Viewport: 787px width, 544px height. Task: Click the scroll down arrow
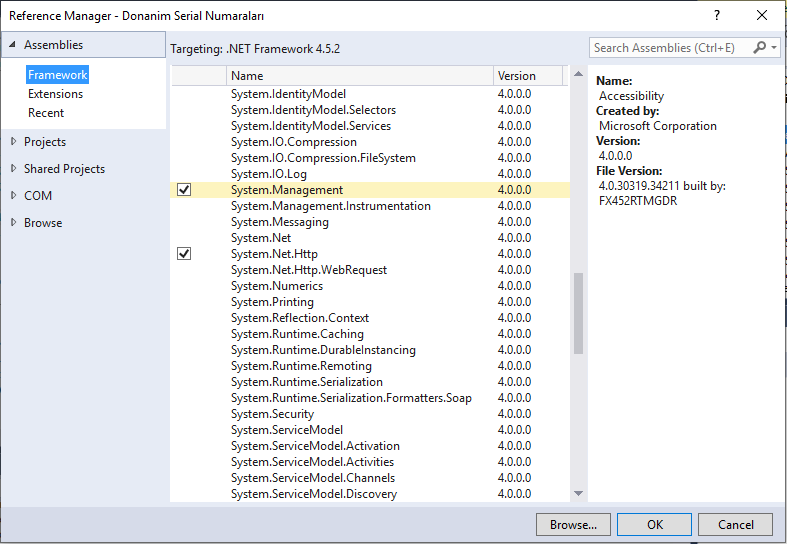578,493
